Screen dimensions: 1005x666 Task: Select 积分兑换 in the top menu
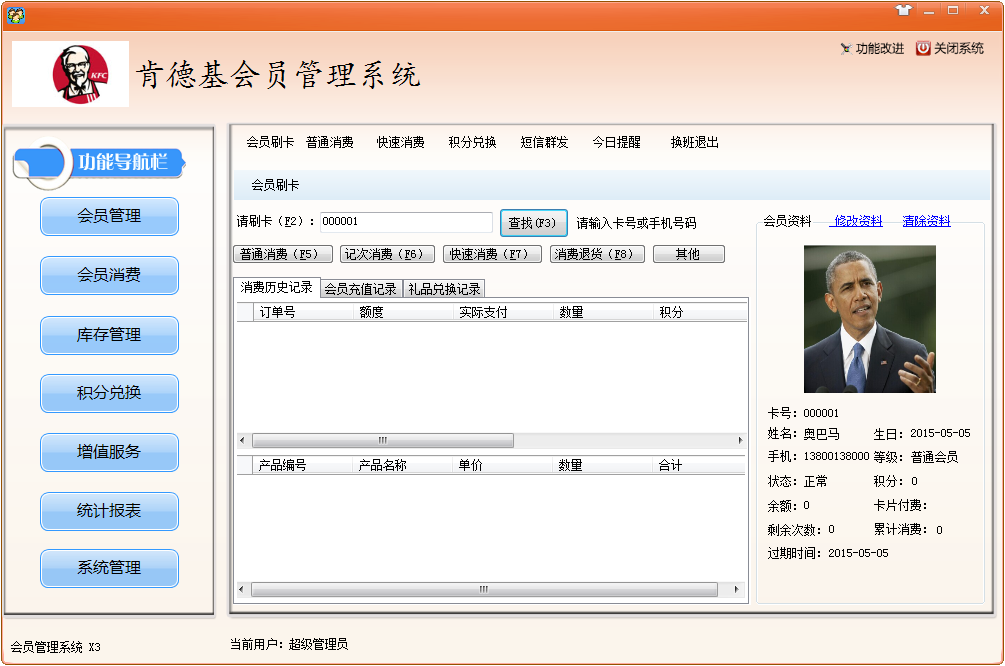pyautogui.click(x=472, y=142)
